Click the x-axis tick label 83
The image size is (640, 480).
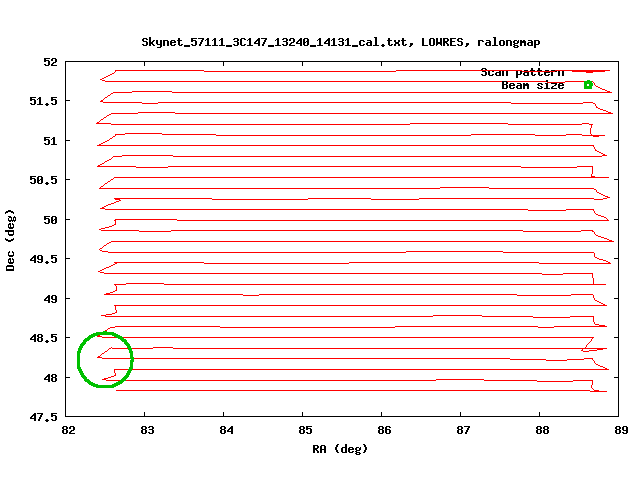point(147,430)
